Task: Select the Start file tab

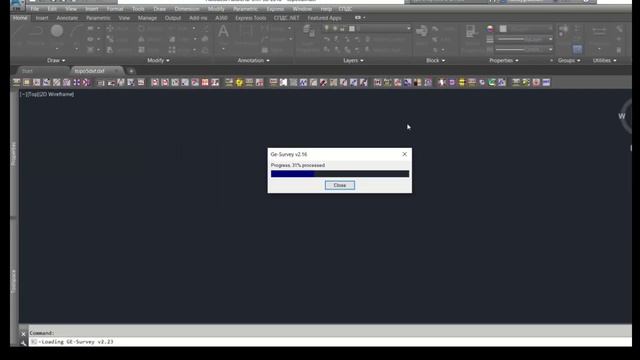Action: point(27,71)
